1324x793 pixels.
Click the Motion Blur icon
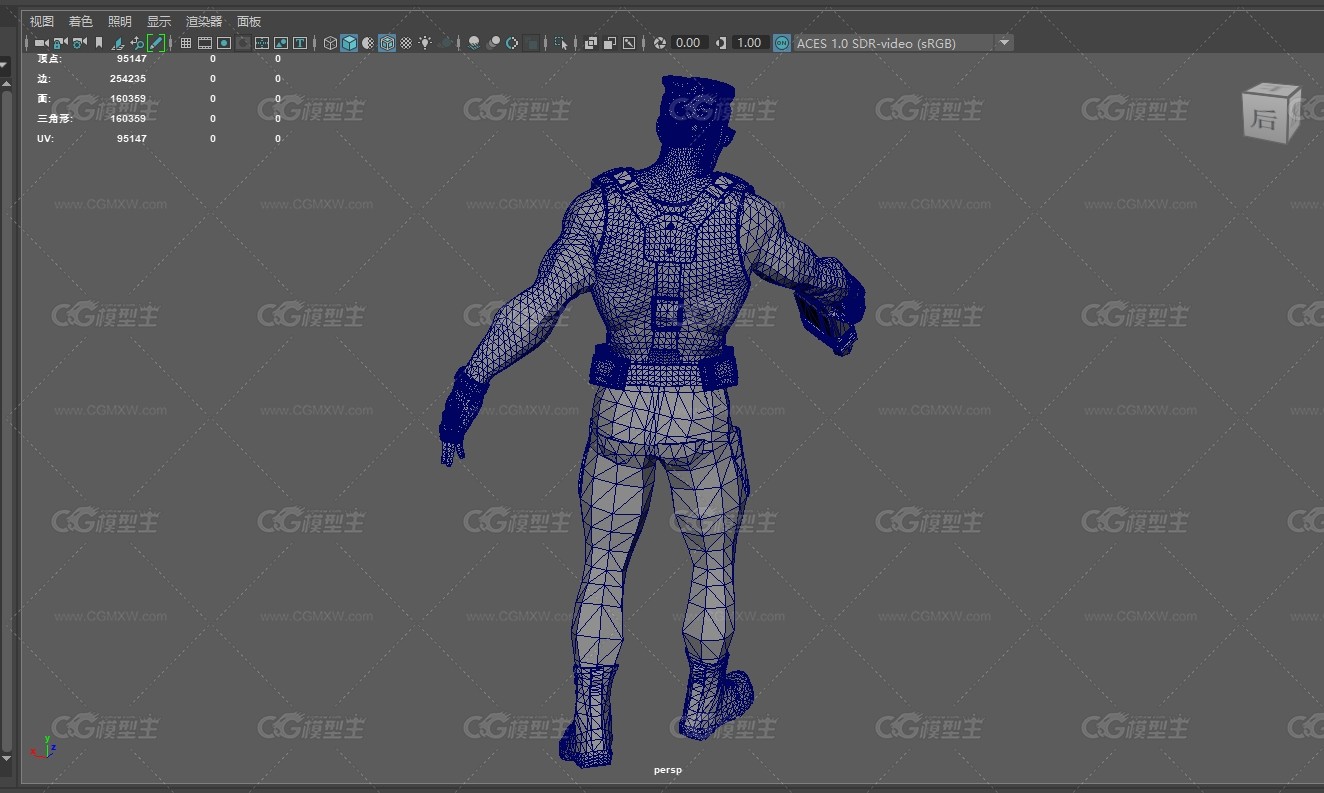pyautogui.click(x=493, y=43)
